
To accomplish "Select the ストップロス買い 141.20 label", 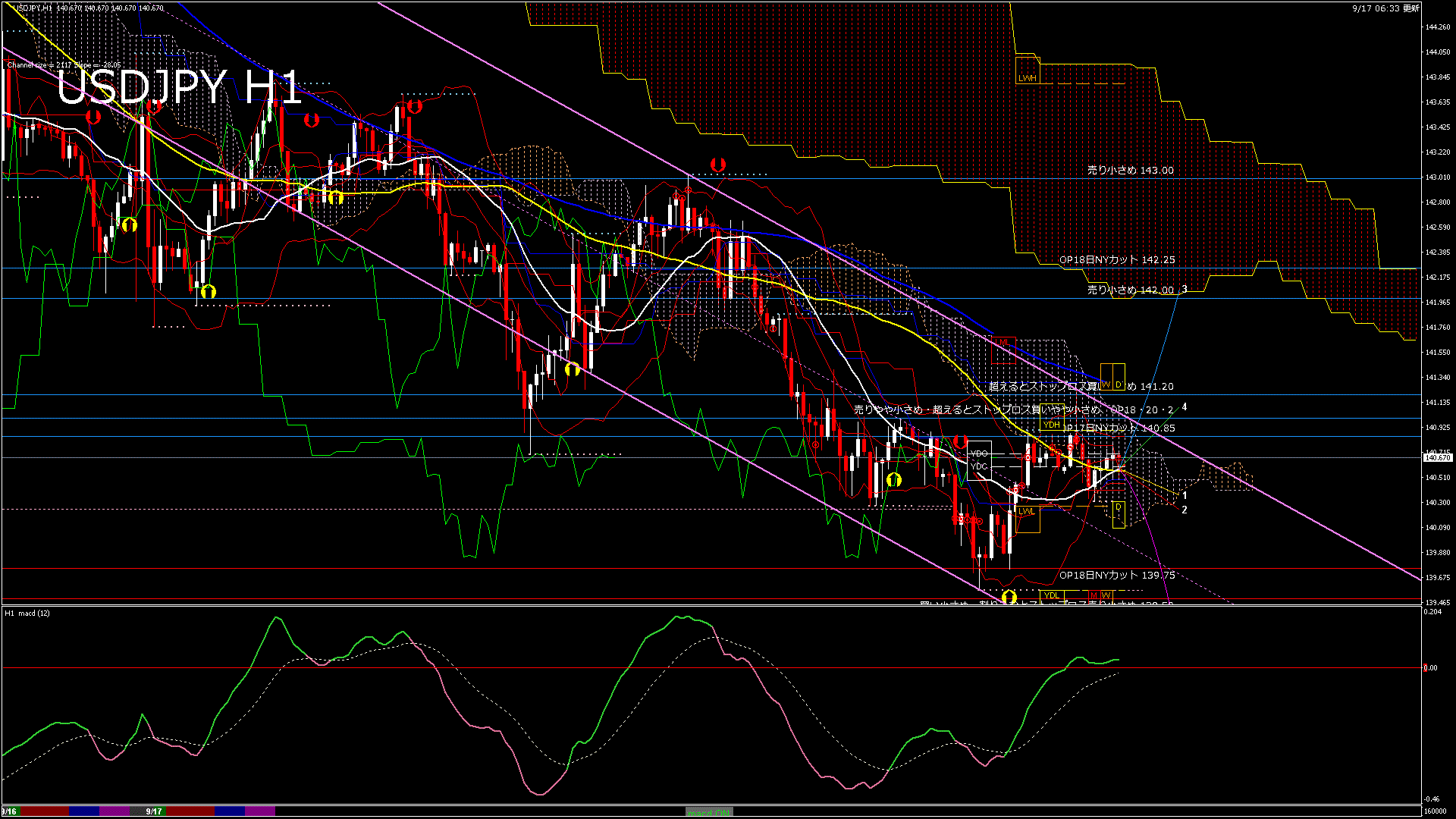I will click(x=1081, y=386).
